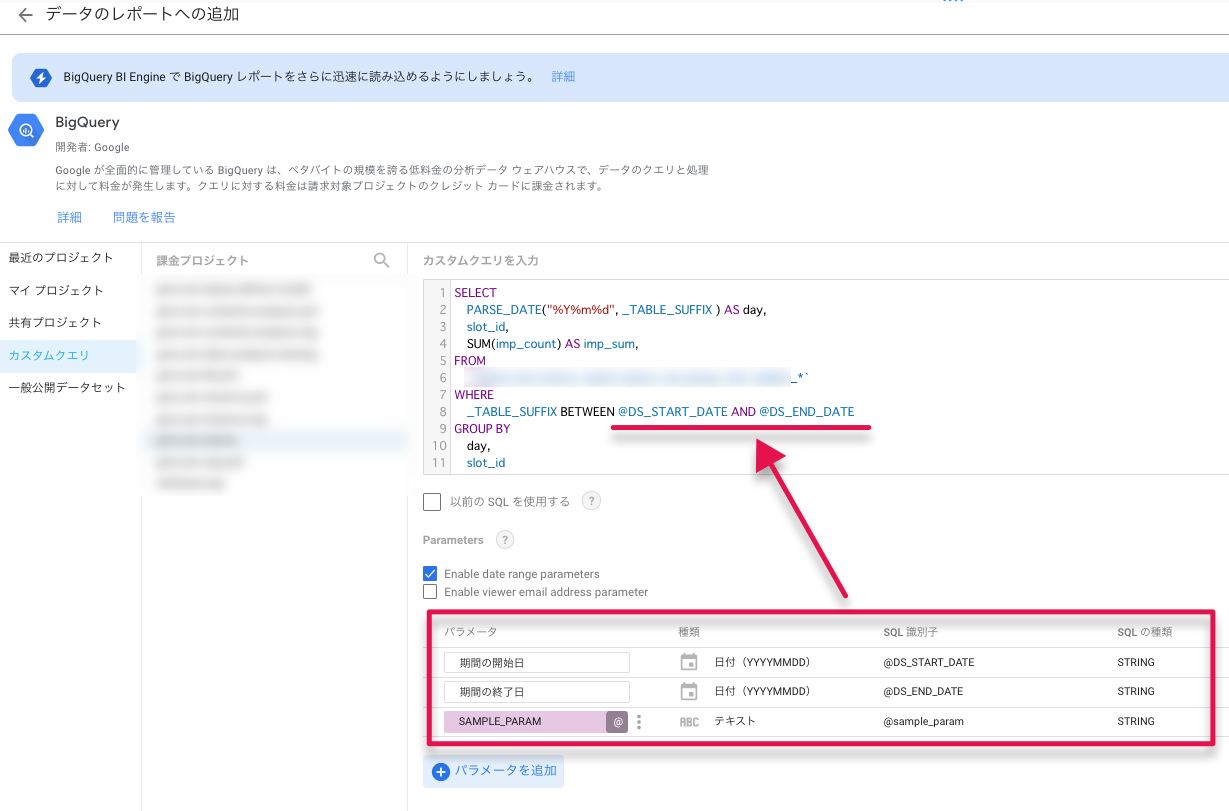1229x811 pixels.
Task: Open three-dot menu for SAMPLE_PARAM
Action: click(639, 722)
